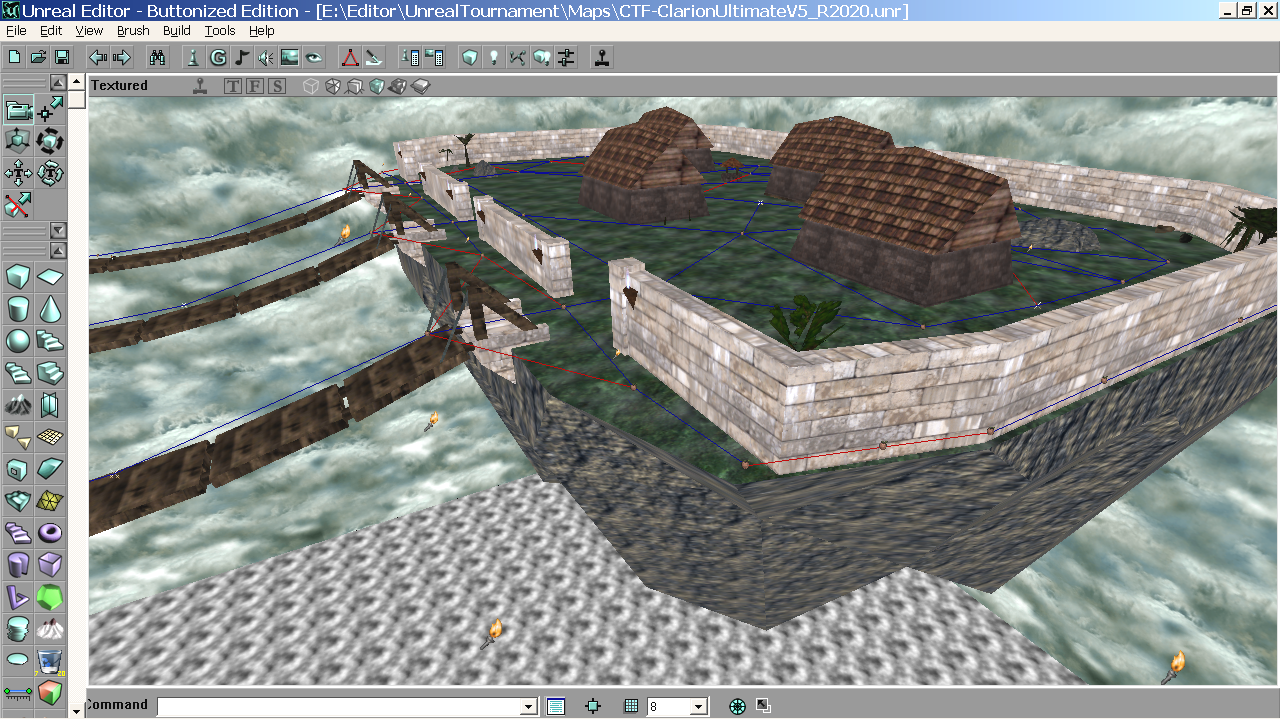Click the S side view button
The image size is (1280, 720).
tap(277, 86)
